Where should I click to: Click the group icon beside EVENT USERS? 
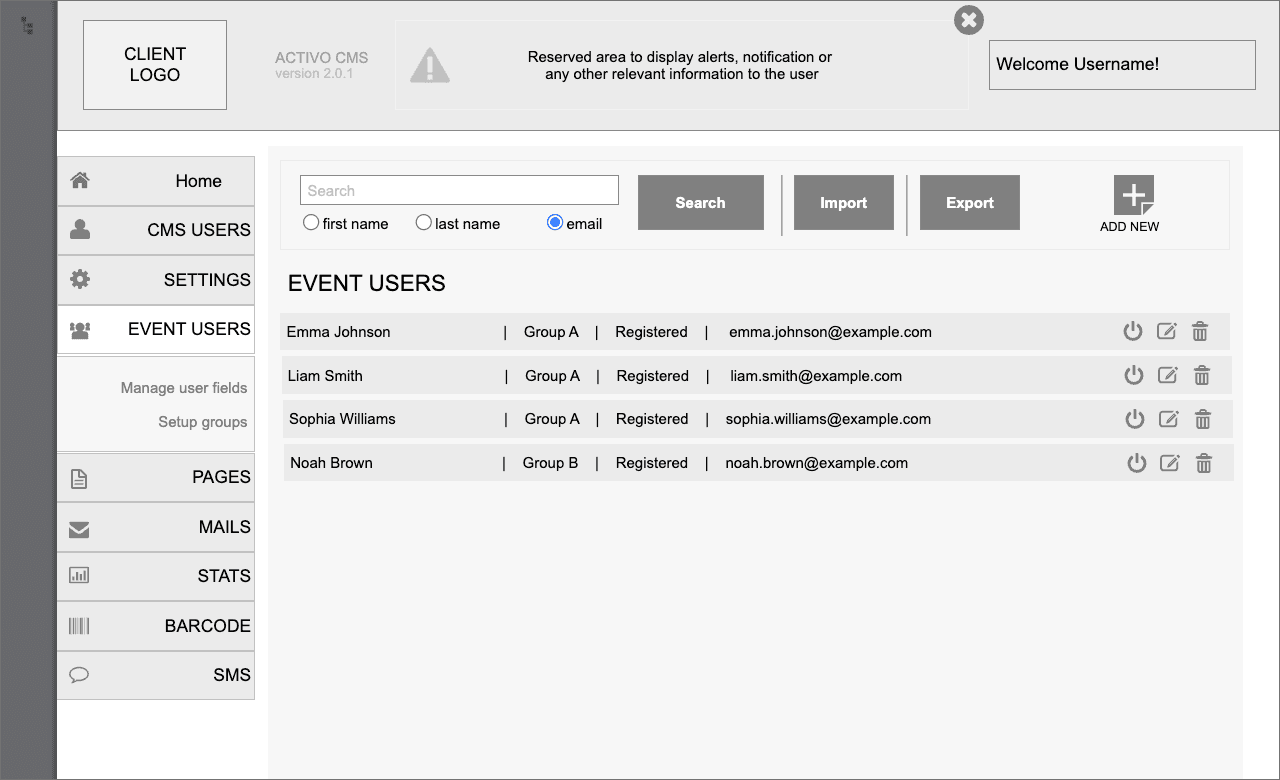[80, 330]
